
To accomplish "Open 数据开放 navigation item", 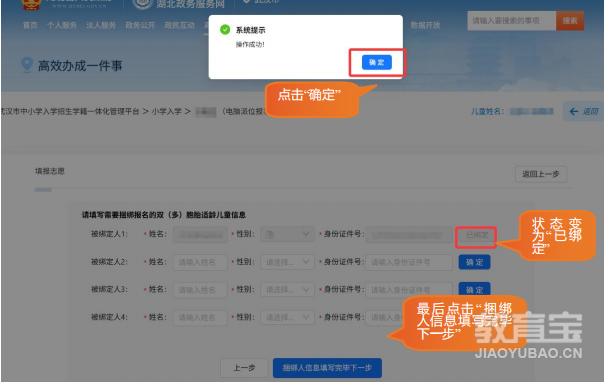I will tap(425, 25).
